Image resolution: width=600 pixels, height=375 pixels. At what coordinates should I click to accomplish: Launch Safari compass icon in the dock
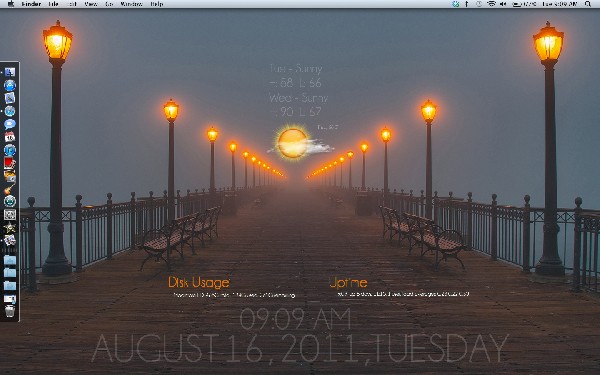click(x=10, y=111)
